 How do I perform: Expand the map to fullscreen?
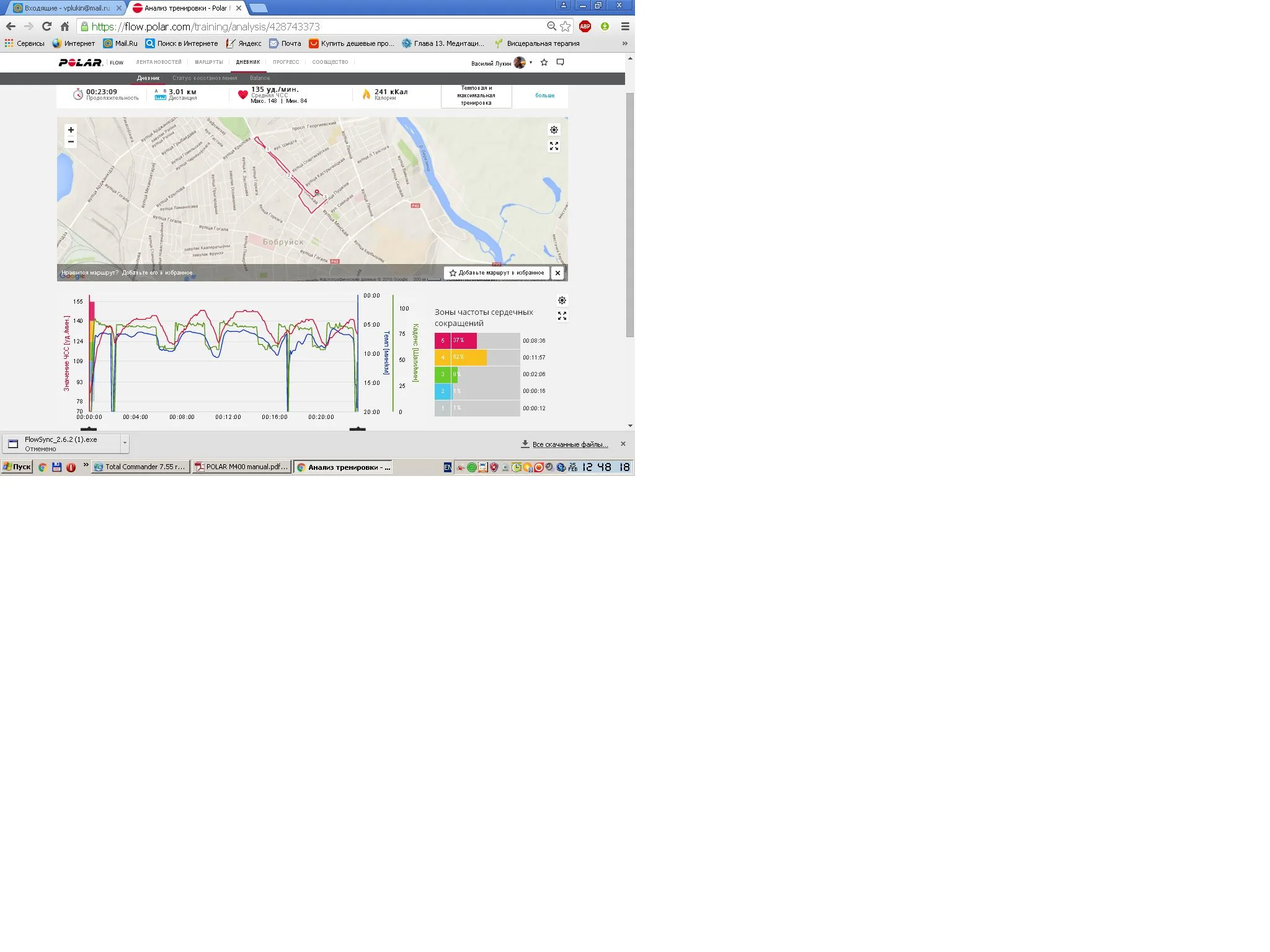pyautogui.click(x=554, y=146)
